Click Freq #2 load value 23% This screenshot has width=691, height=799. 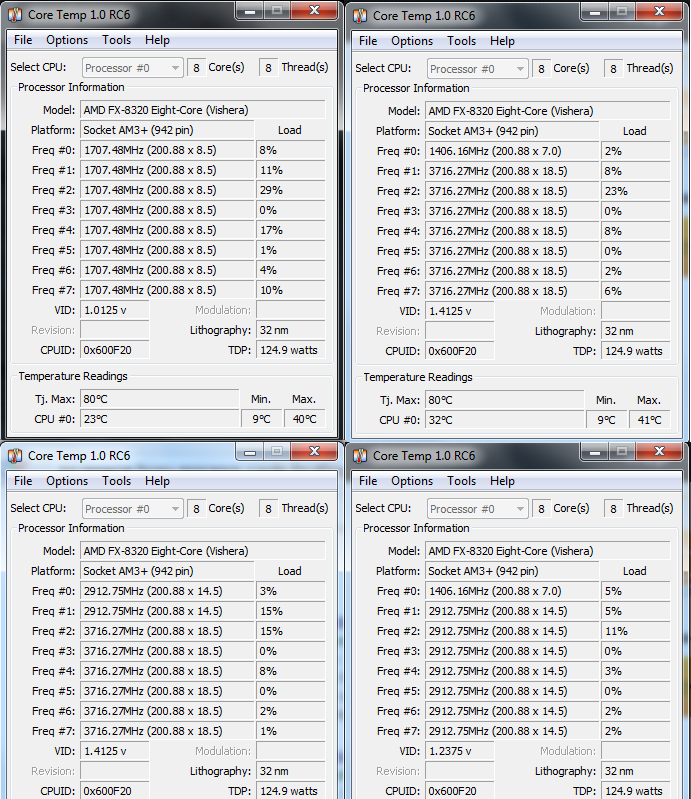coord(635,191)
